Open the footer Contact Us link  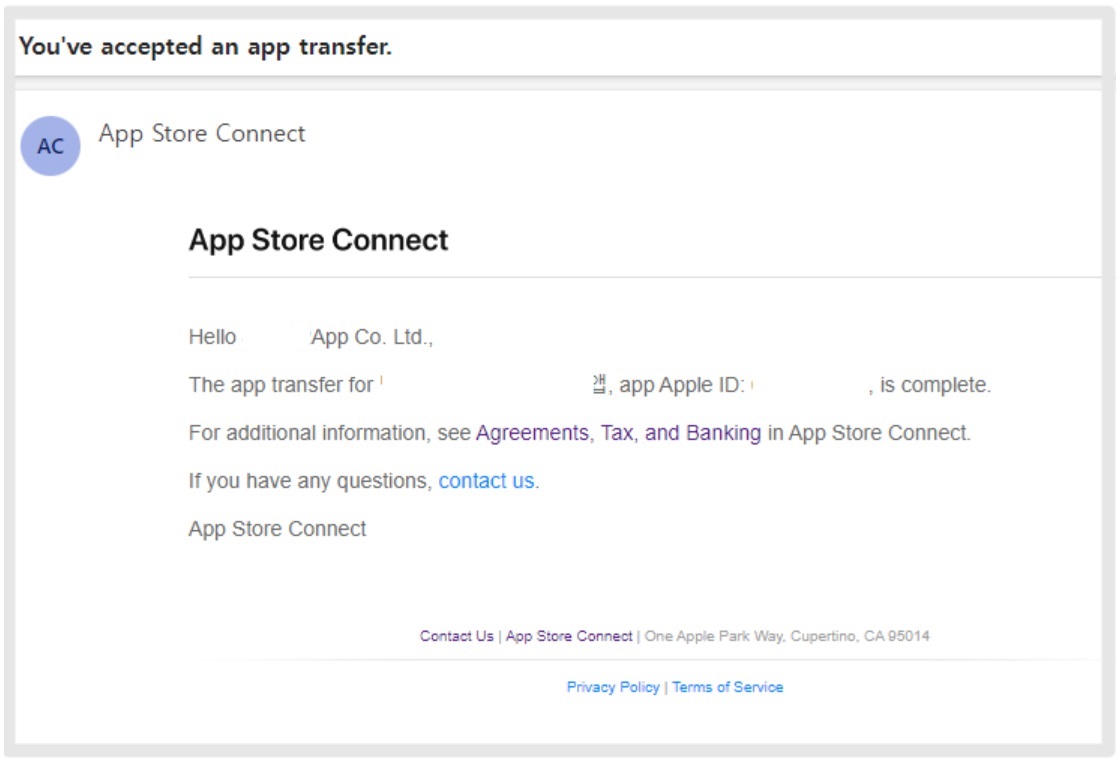point(456,636)
